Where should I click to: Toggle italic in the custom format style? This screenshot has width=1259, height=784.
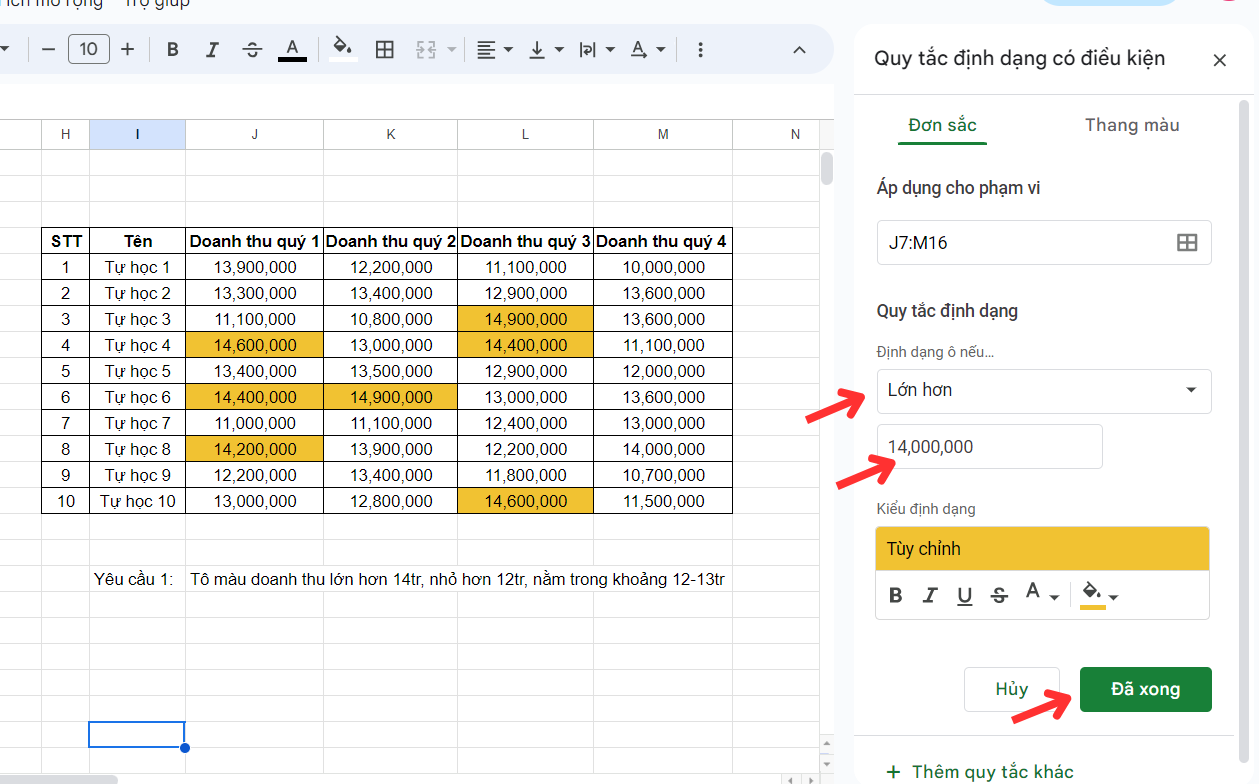pos(930,596)
